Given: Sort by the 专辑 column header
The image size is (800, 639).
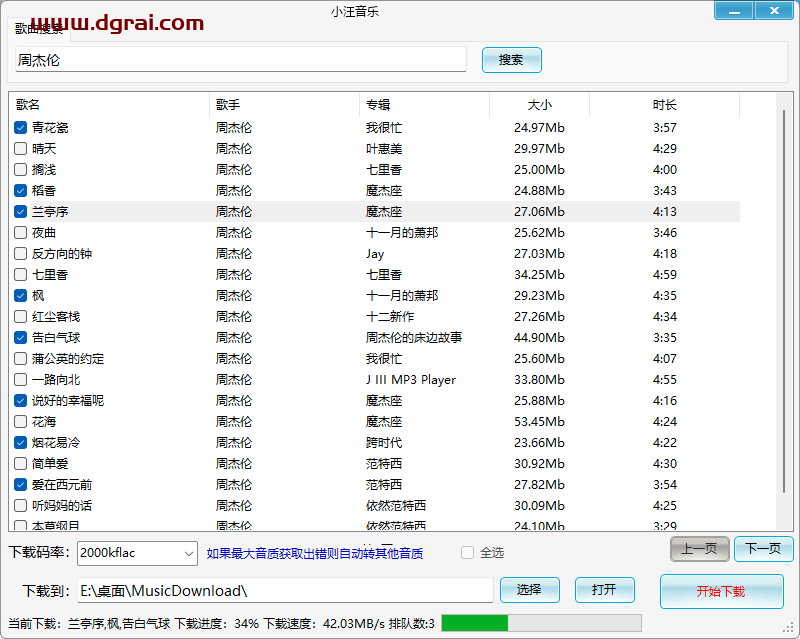Looking at the screenshot, I should tap(424, 105).
